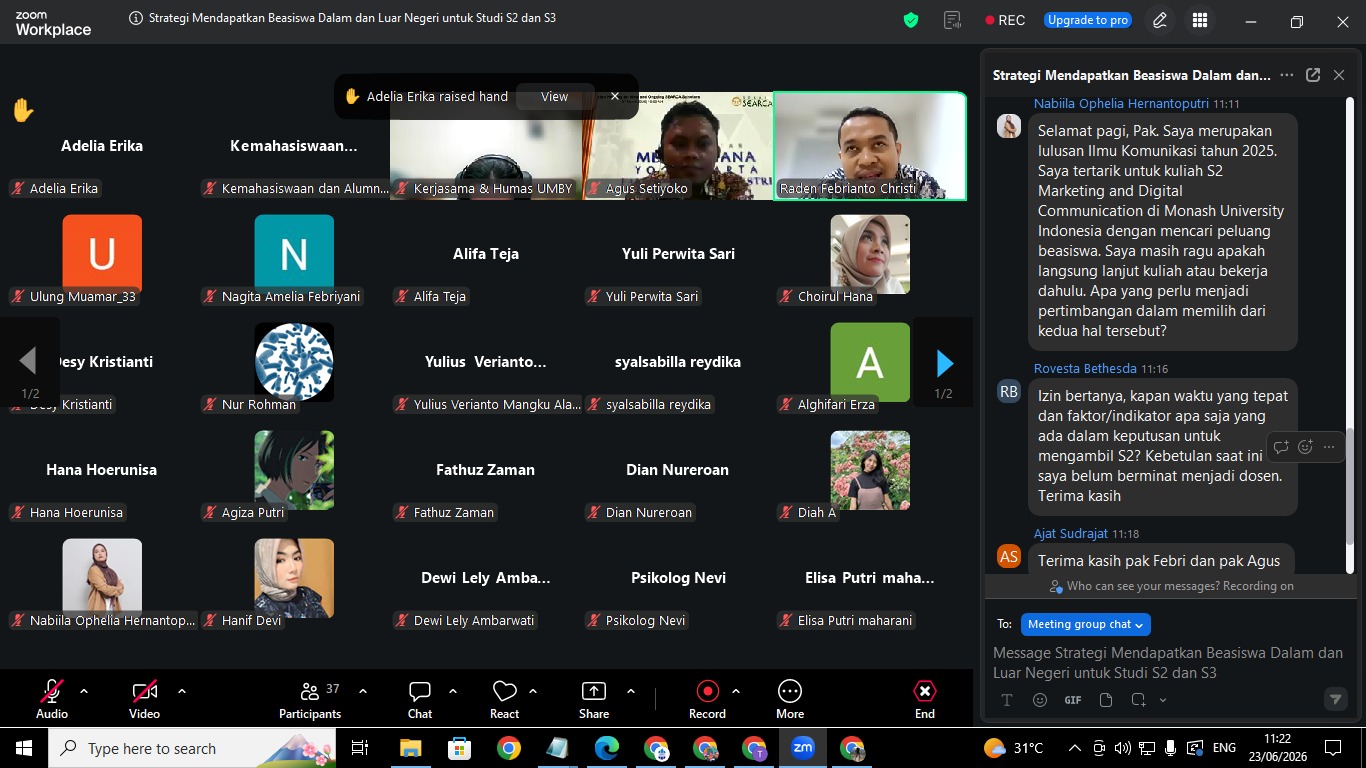Click the Upgrade to pro button
The image size is (1366, 768).
[x=1088, y=20]
